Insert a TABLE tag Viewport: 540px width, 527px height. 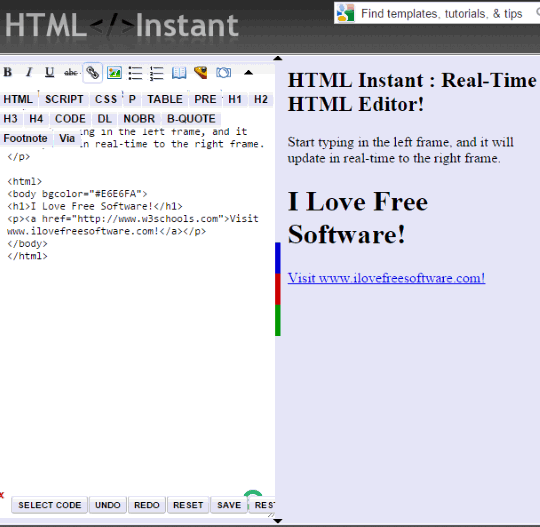tap(165, 99)
